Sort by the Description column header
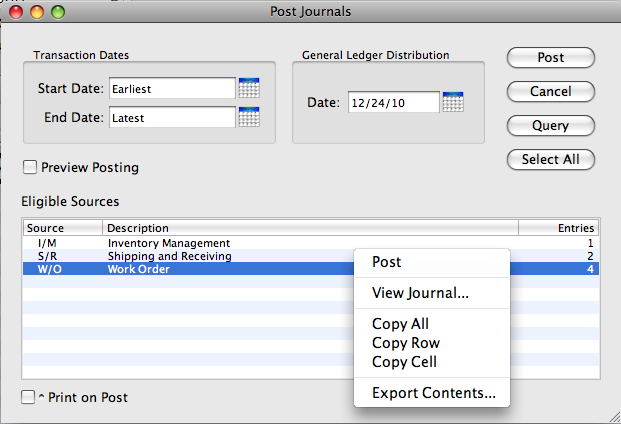 310,228
